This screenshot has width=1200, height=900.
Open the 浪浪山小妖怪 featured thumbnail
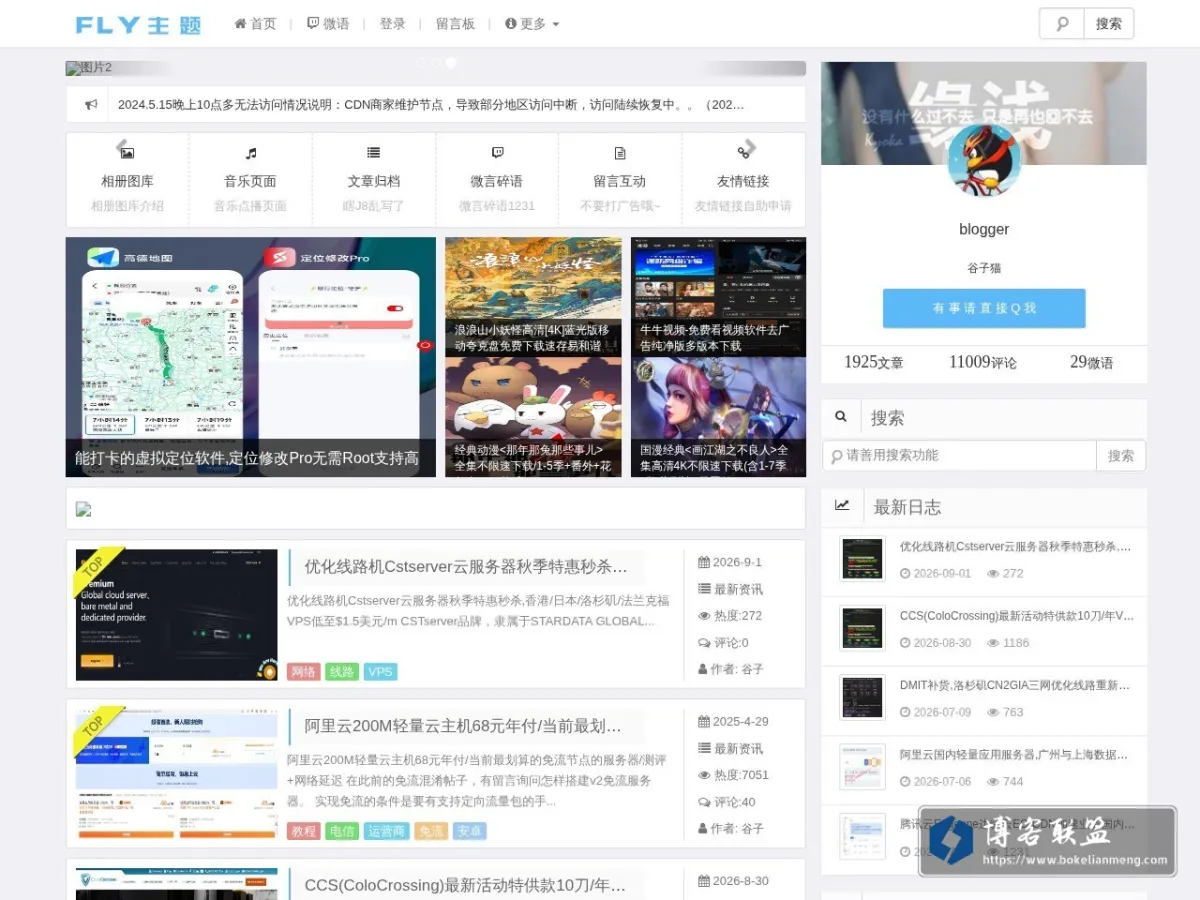coord(533,296)
